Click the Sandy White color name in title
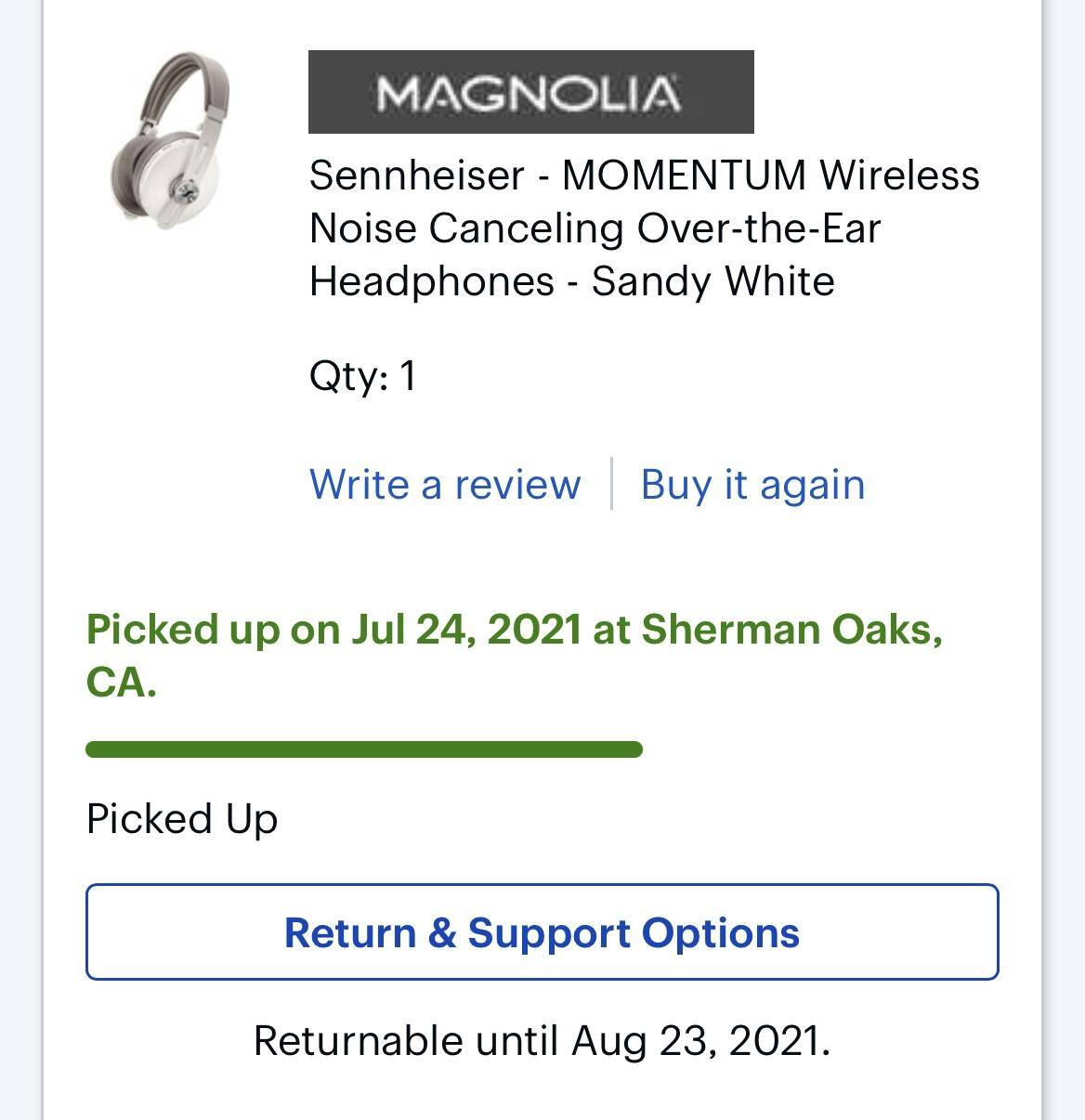This screenshot has width=1085, height=1120. 712,282
